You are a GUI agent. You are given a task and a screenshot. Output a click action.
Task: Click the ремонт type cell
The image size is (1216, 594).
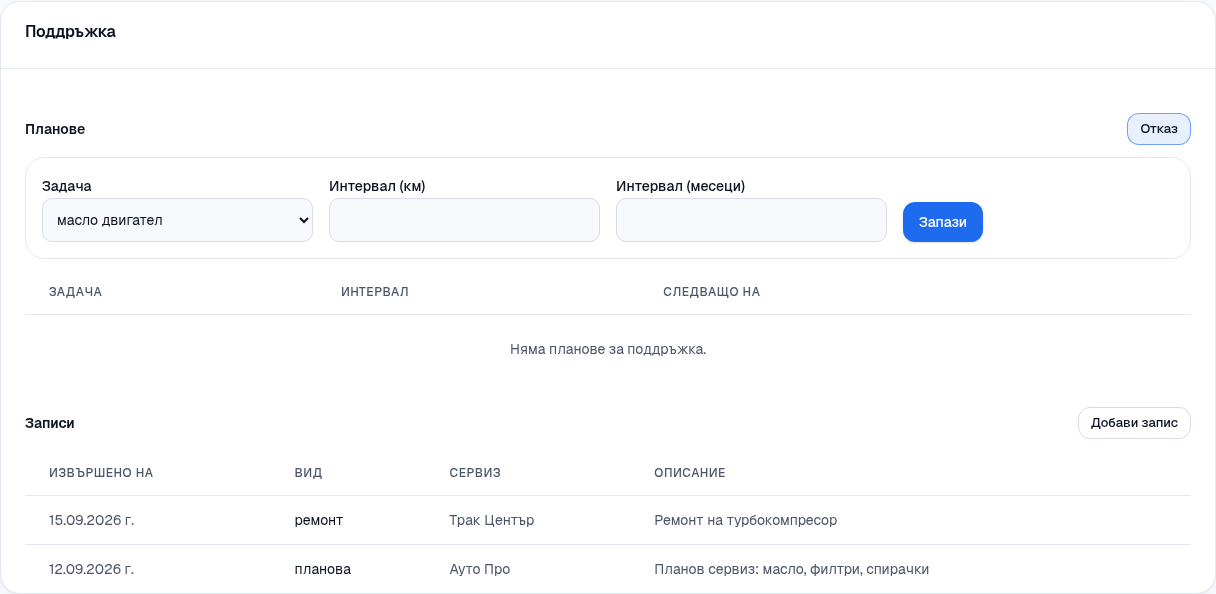click(x=319, y=520)
